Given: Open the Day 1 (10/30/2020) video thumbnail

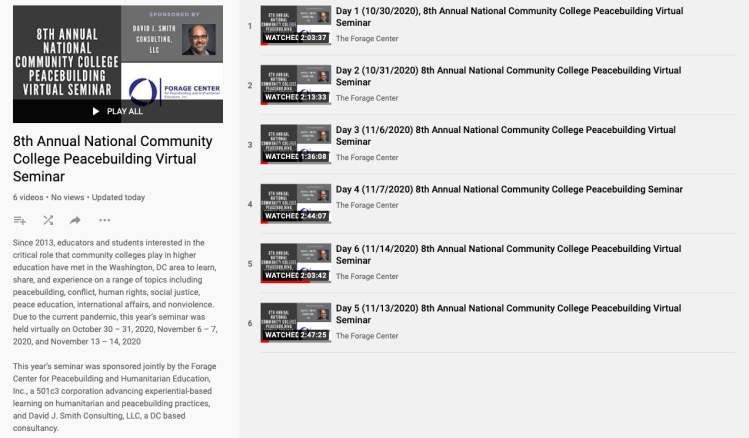Looking at the screenshot, I should (295, 25).
